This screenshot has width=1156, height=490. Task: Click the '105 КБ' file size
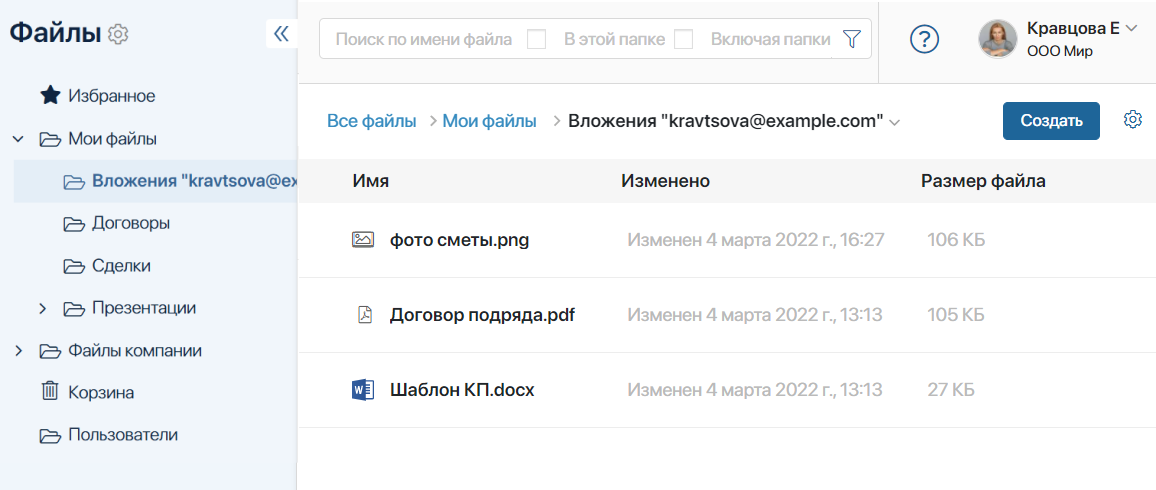point(956,315)
